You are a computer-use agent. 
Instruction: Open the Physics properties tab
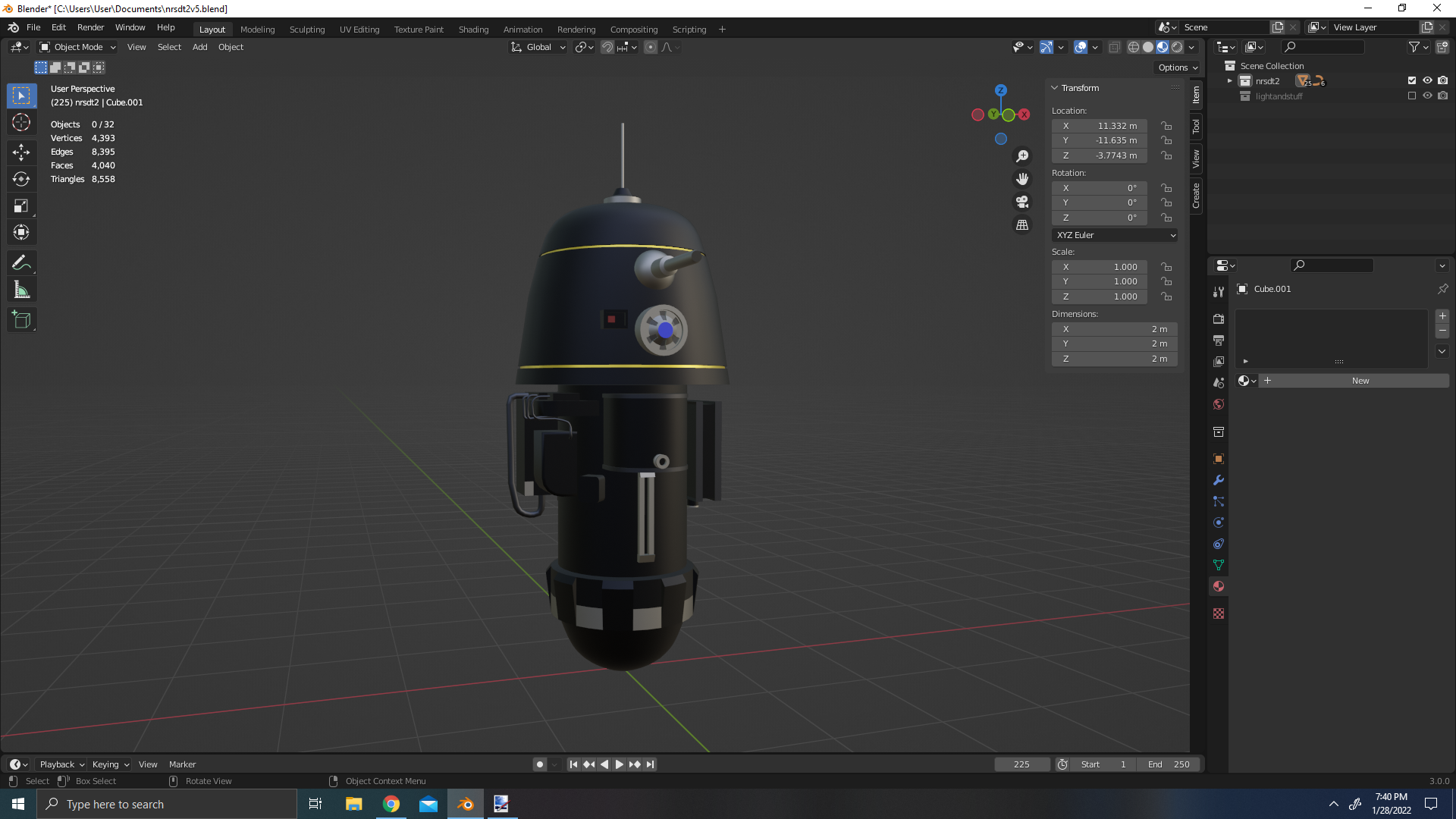(x=1219, y=522)
